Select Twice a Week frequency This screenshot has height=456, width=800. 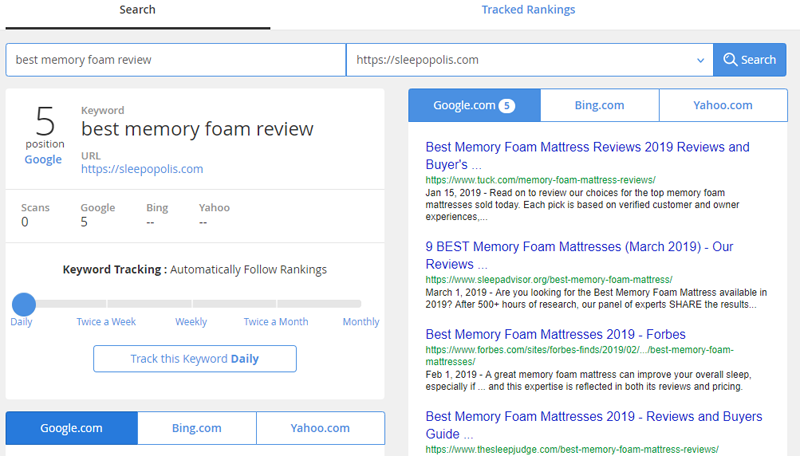[106, 322]
